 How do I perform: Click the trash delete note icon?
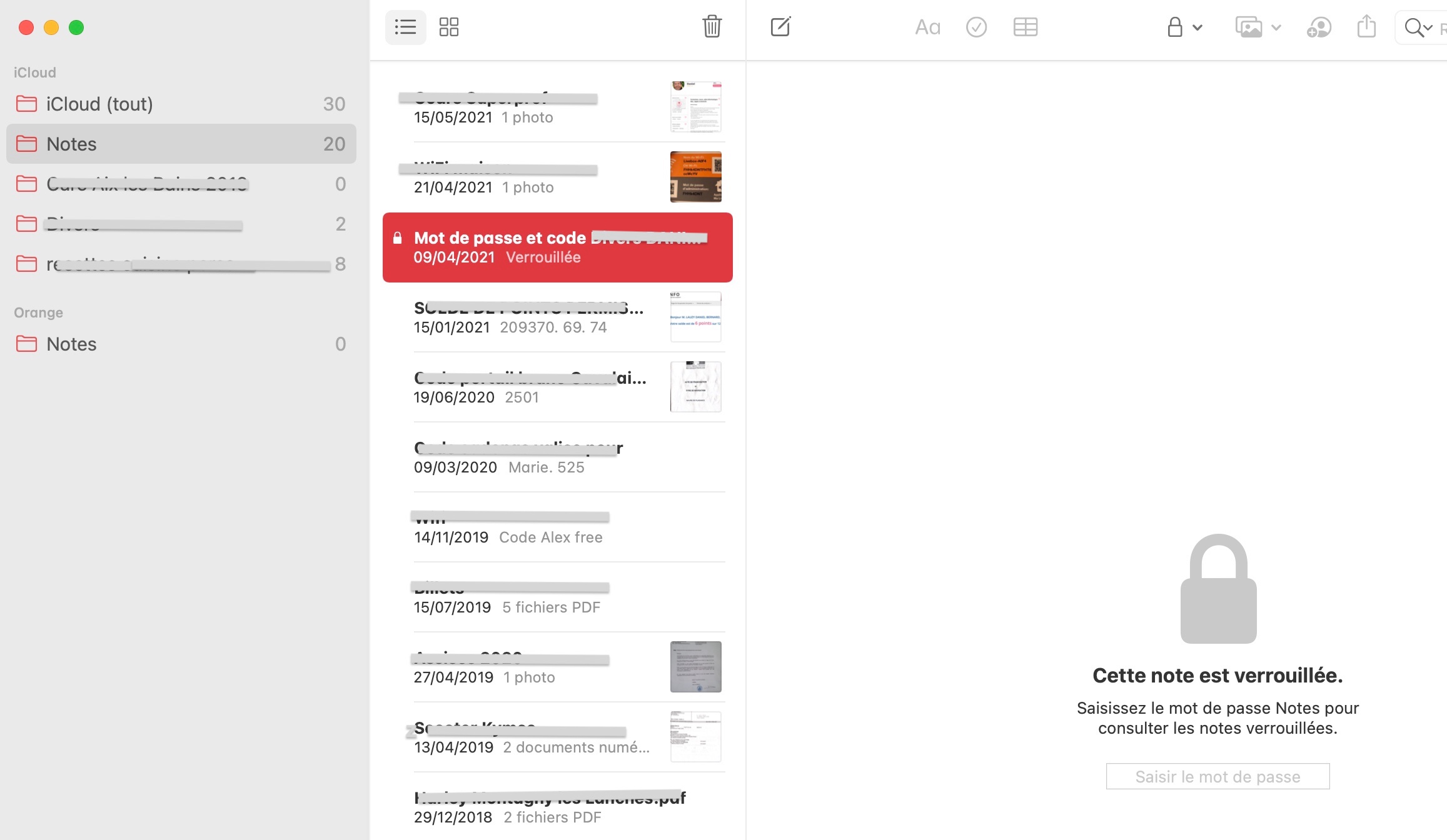coord(712,27)
